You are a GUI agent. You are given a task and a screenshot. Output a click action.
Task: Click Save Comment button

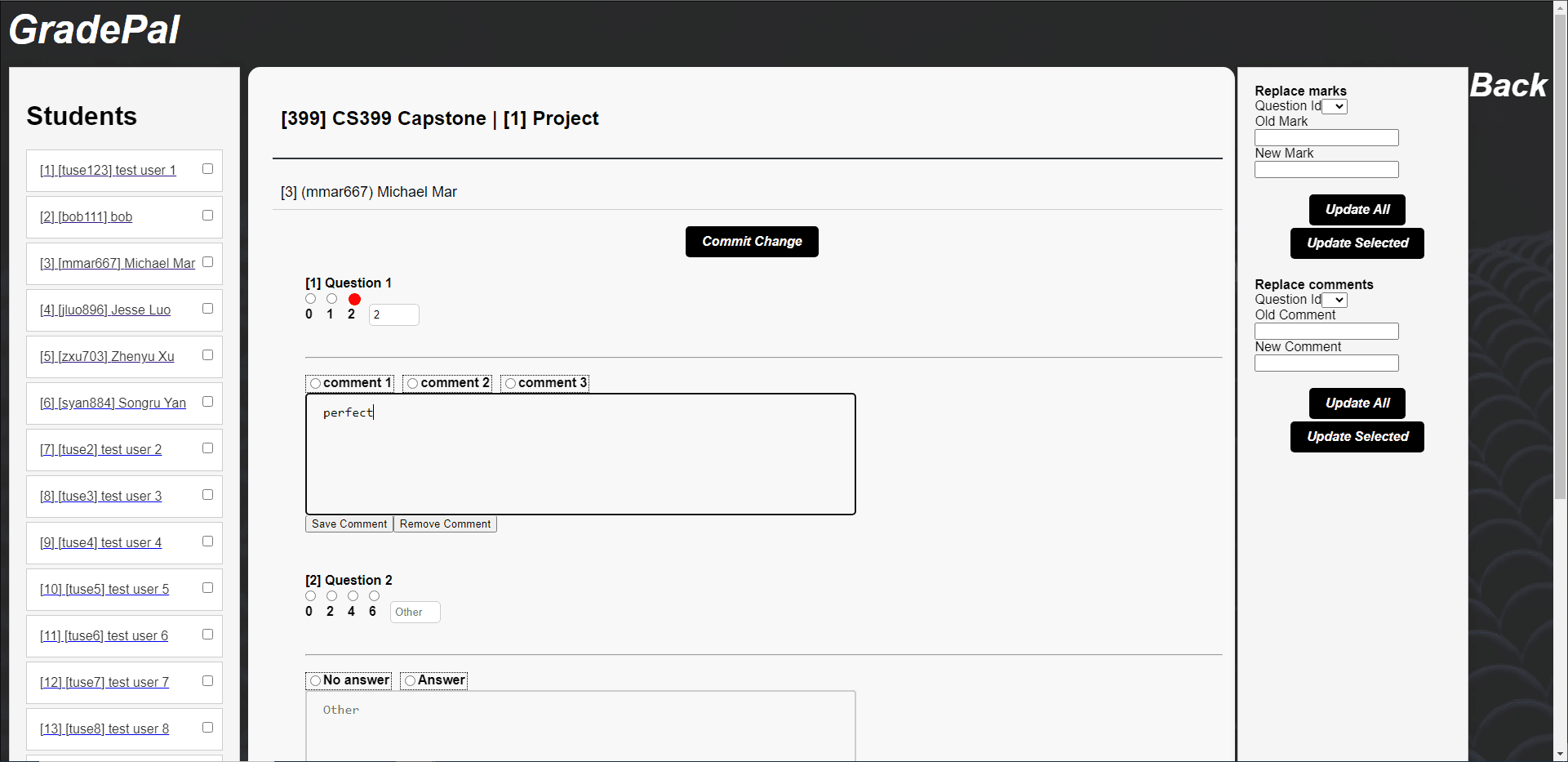coord(349,524)
